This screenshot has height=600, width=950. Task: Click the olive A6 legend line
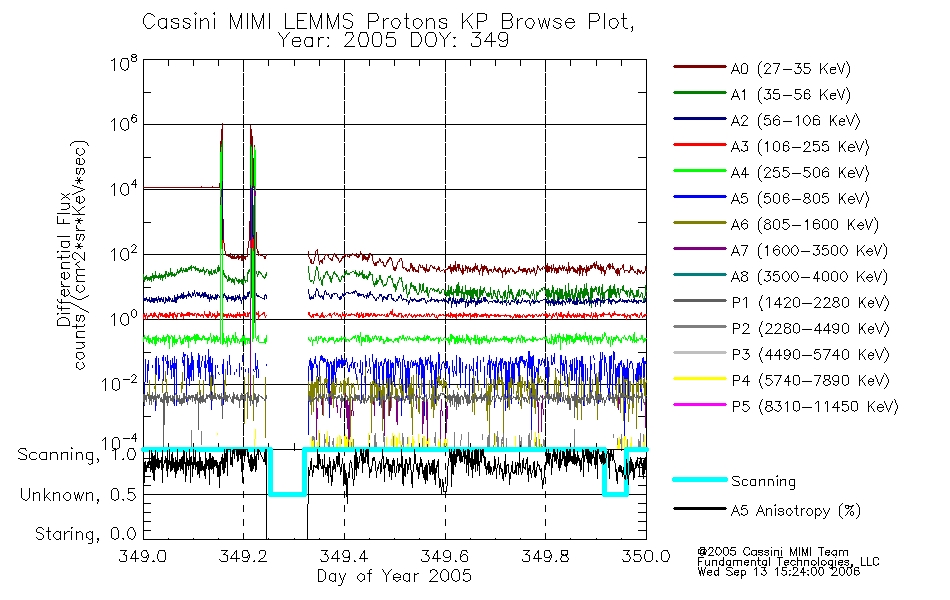(x=699, y=223)
